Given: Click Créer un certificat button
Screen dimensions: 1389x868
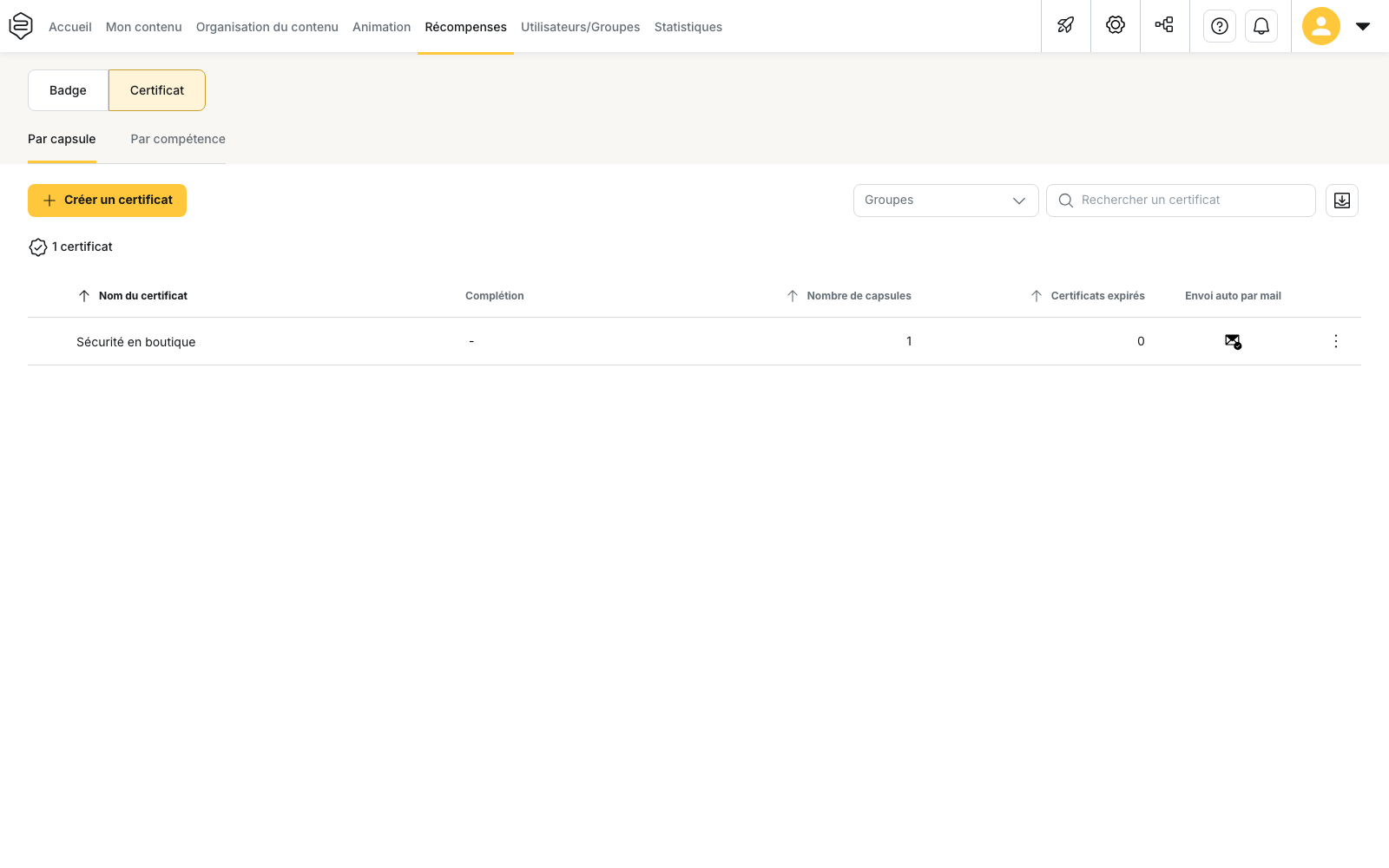Looking at the screenshot, I should [x=107, y=201].
